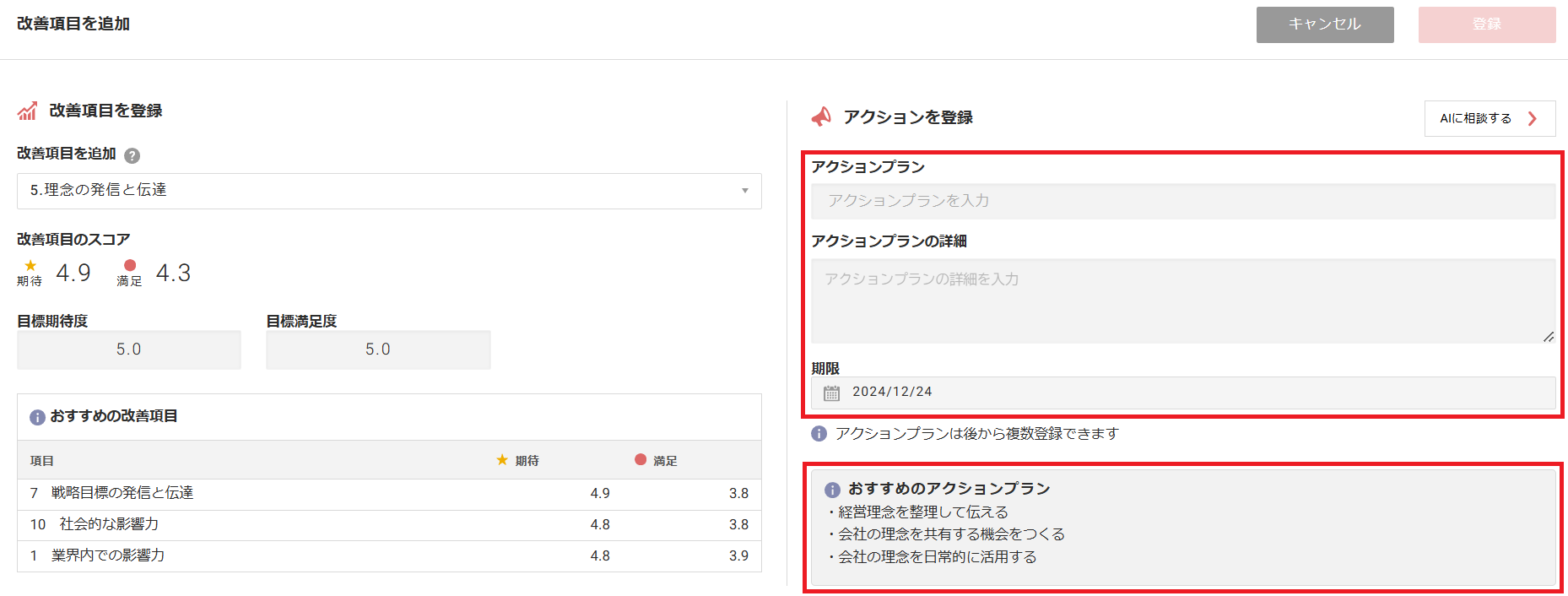Click the info icon beside おすすめのアクションプラン
Image resolution: width=1568 pixels, height=596 pixels.
tap(832, 490)
